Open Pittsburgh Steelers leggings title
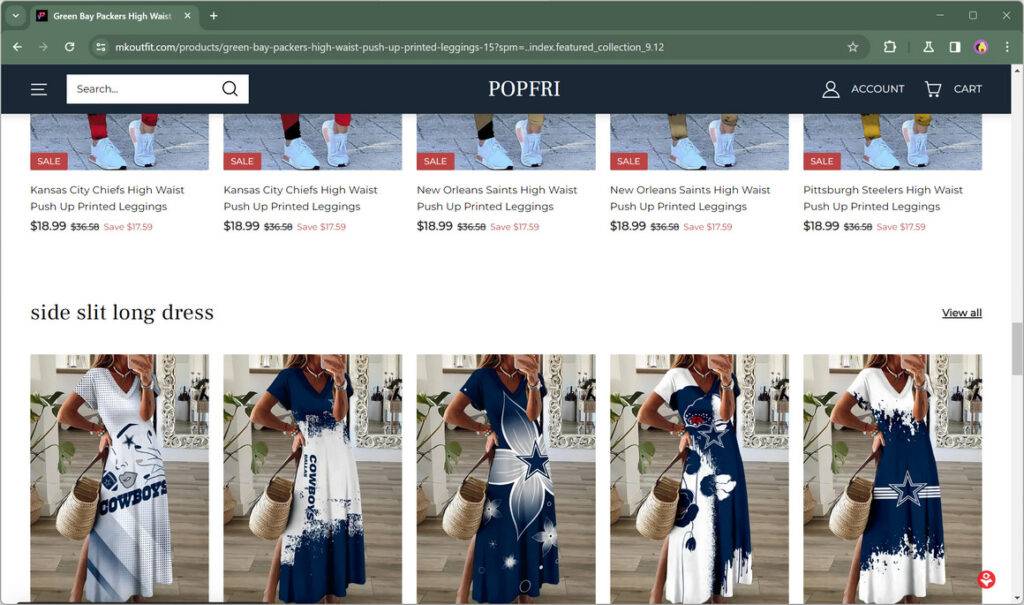 883,198
